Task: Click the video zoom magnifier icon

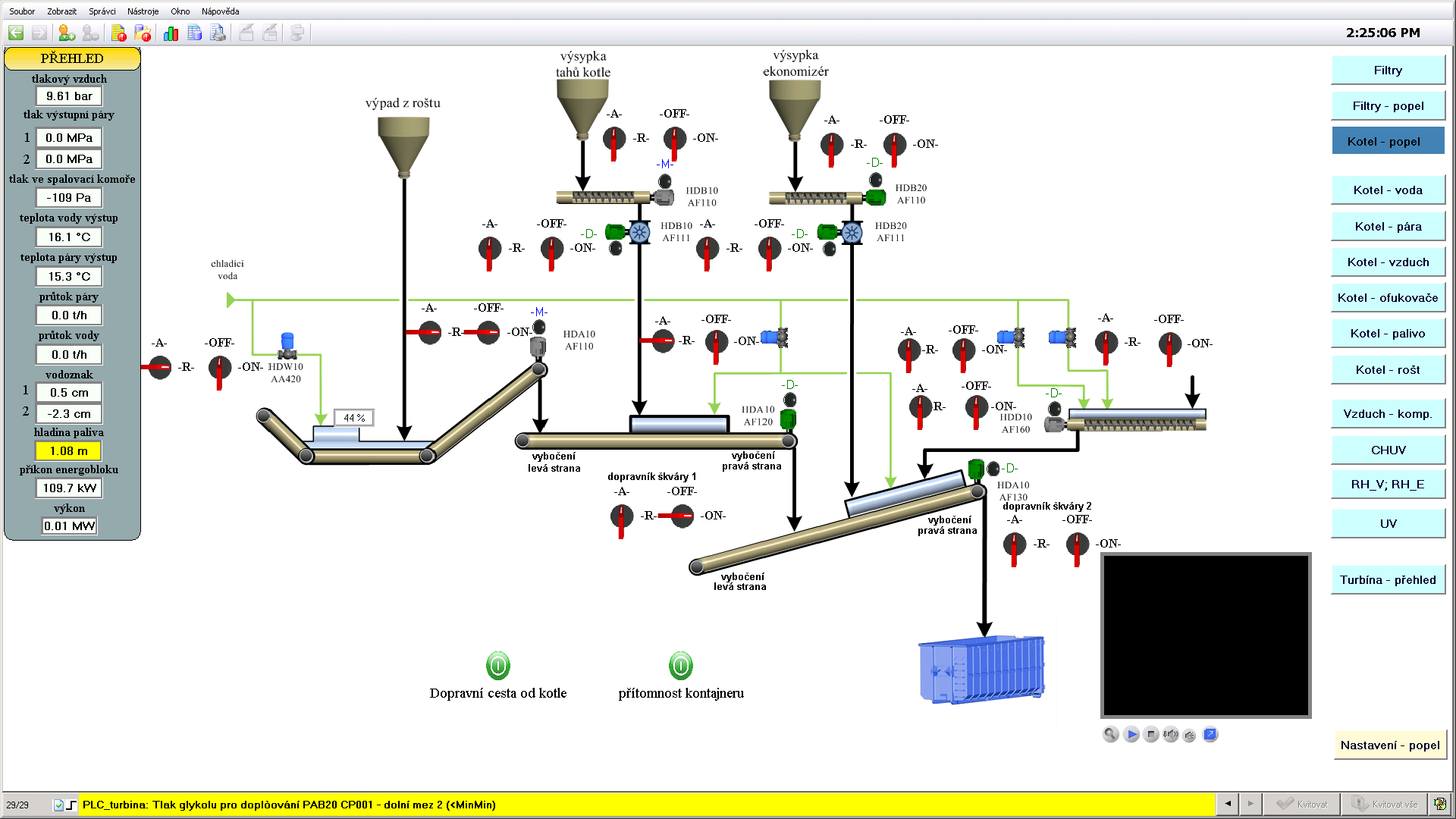Action: coord(1110,734)
